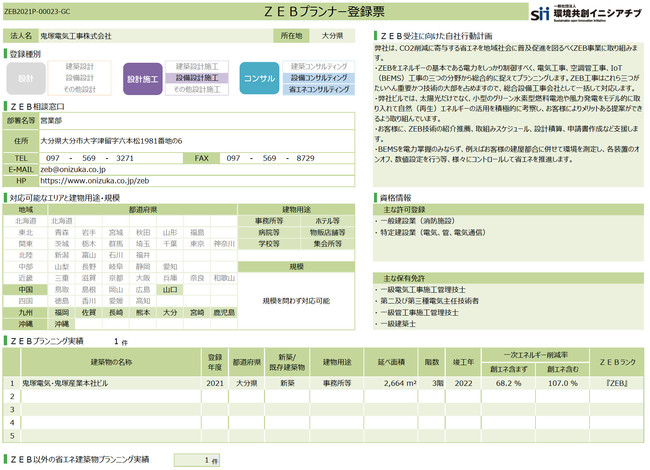Image resolution: width=650 pixels, height=470 pixels.
Task: Select the 鹿児島 prefecture cell
Action: pyautogui.click(x=224, y=312)
